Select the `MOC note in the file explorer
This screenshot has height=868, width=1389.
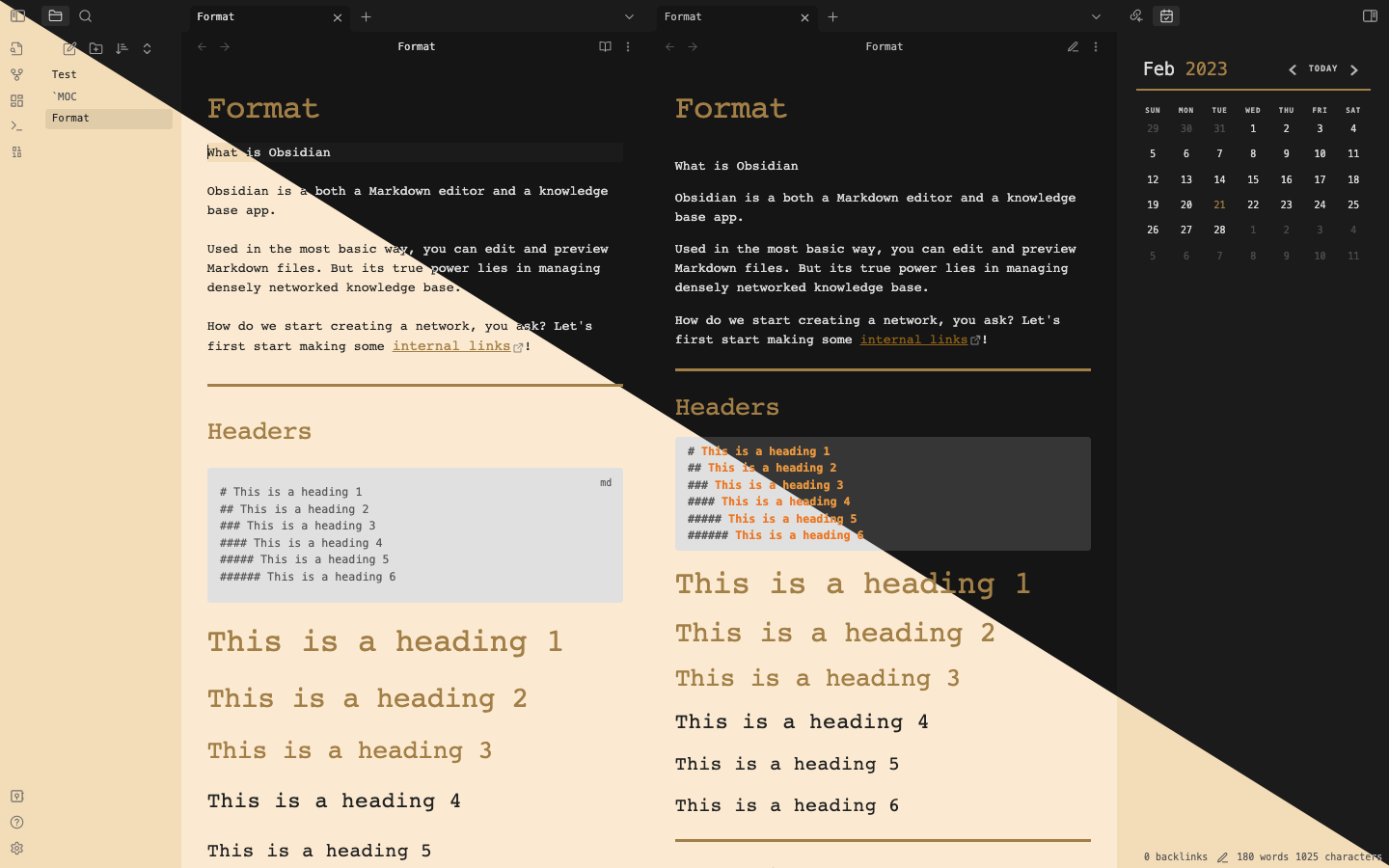pos(65,96)
